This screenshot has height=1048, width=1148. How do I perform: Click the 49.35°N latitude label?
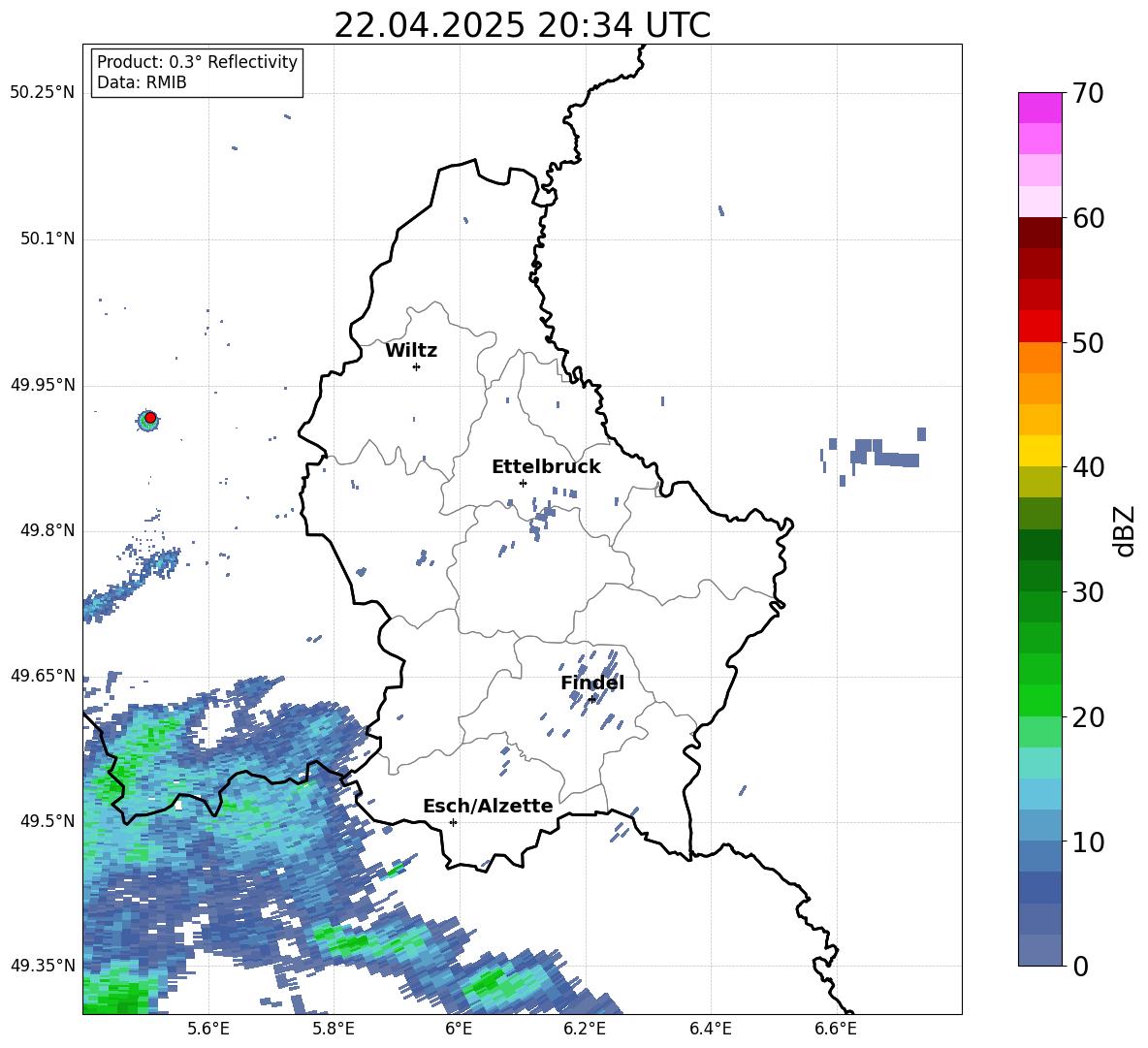(43, 966)
